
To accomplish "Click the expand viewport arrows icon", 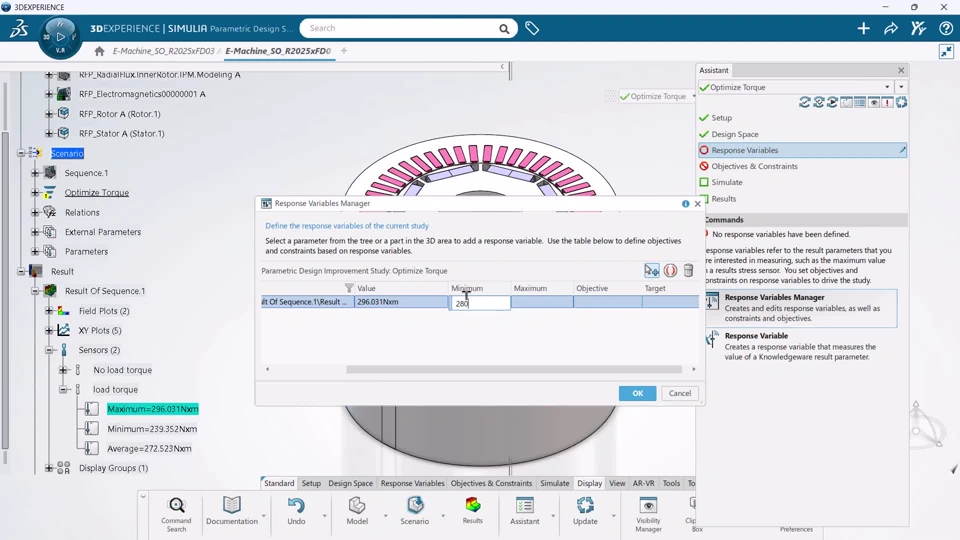I will point(947,51).
